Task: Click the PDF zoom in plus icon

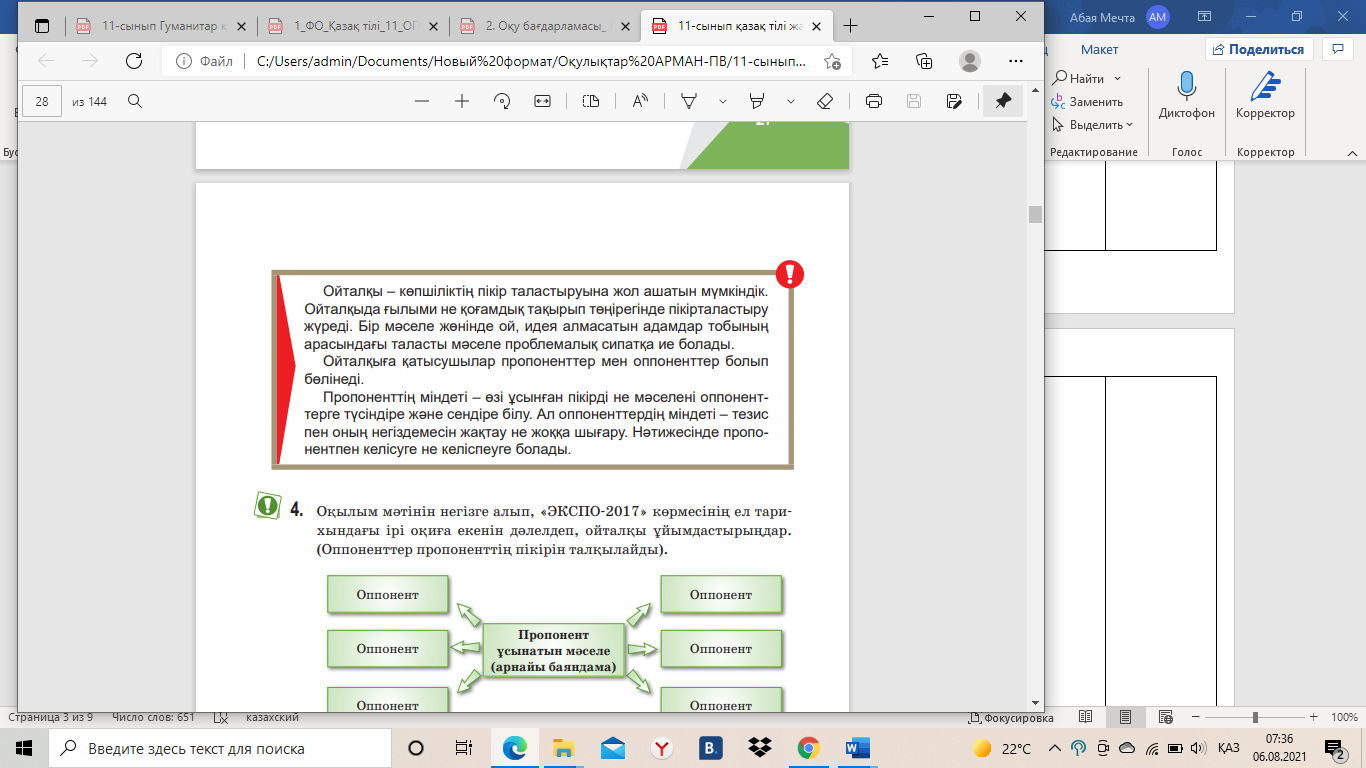Action: pos(462,101)
